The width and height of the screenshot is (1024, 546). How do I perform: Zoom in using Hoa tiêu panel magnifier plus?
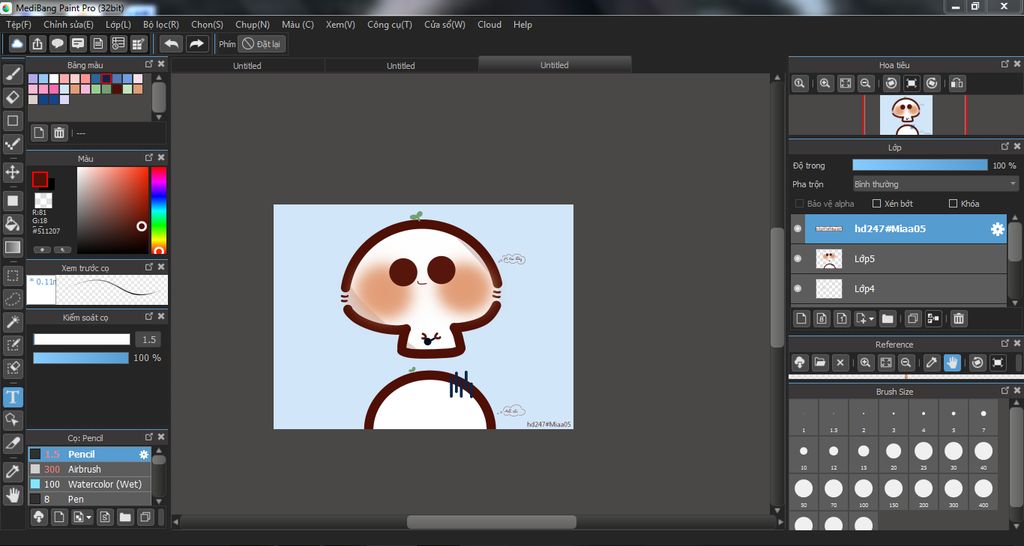pos(825,84)
